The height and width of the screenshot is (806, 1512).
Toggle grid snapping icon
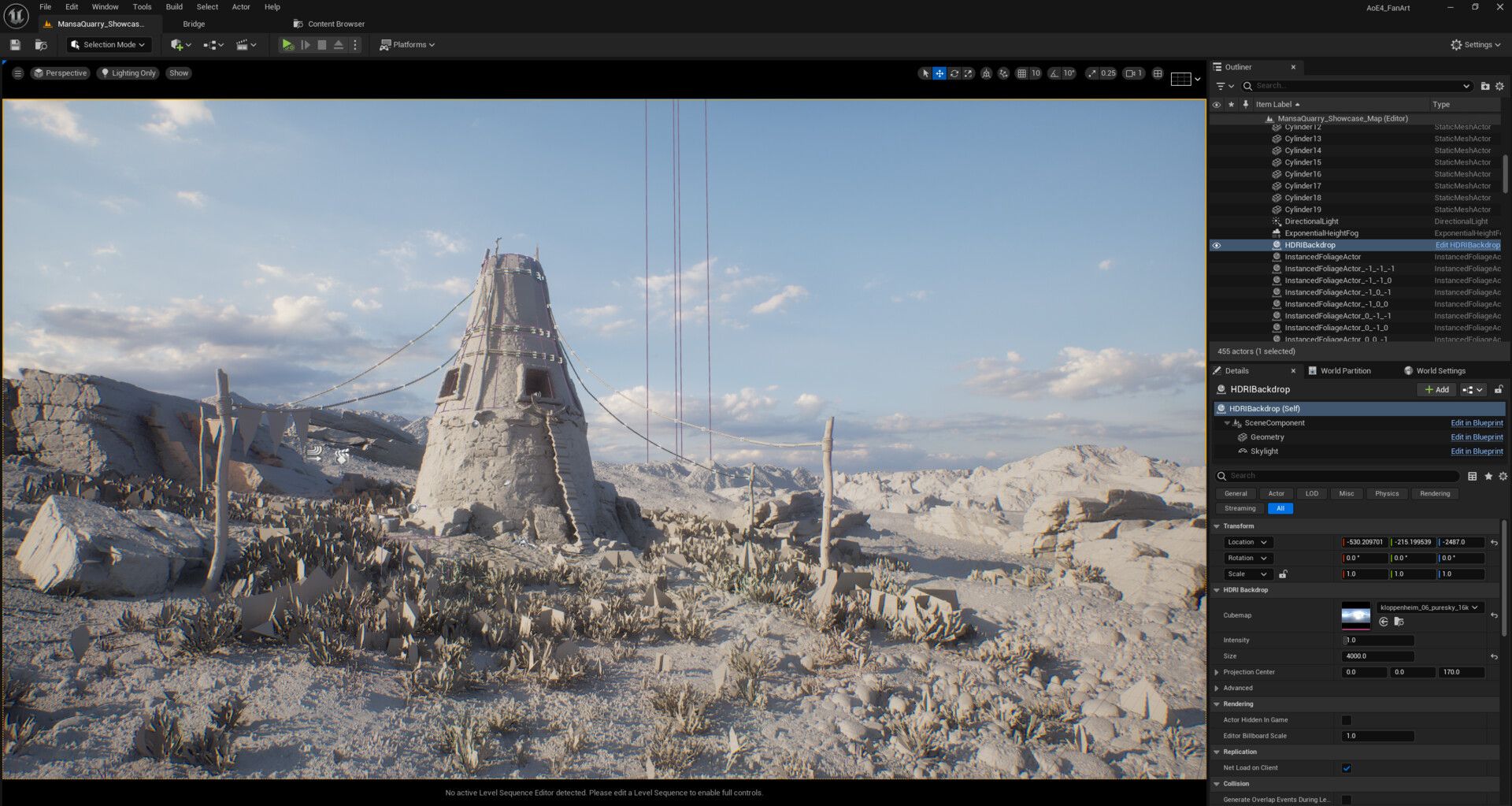tap(1022, 73)
